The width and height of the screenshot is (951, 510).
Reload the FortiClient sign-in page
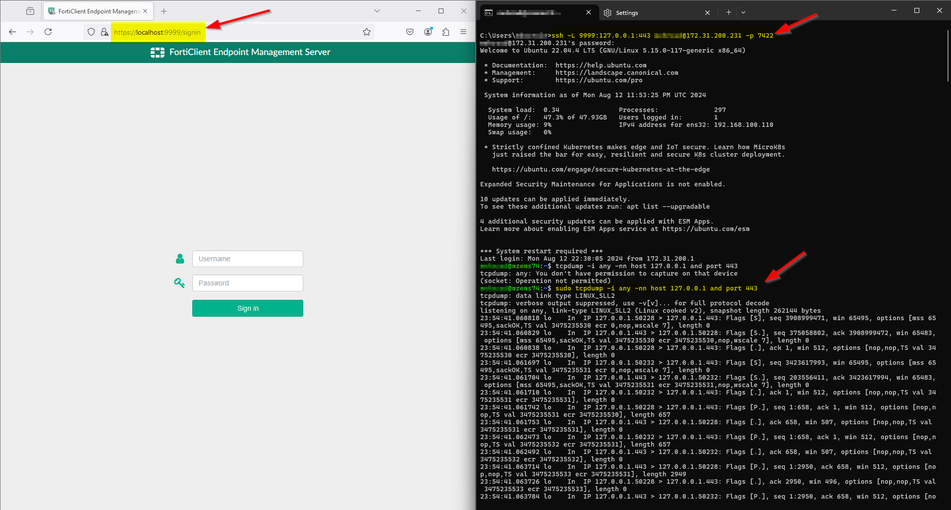click(x=48, y=32)
